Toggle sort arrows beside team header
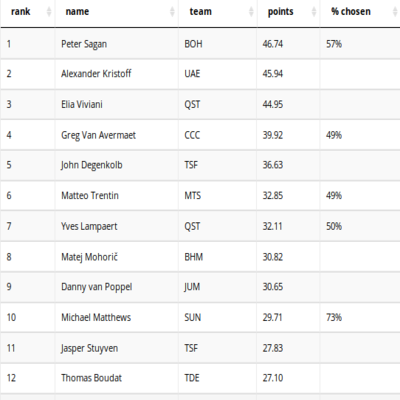The height and width of the screenshot is (400, 400). click(251, 12)
